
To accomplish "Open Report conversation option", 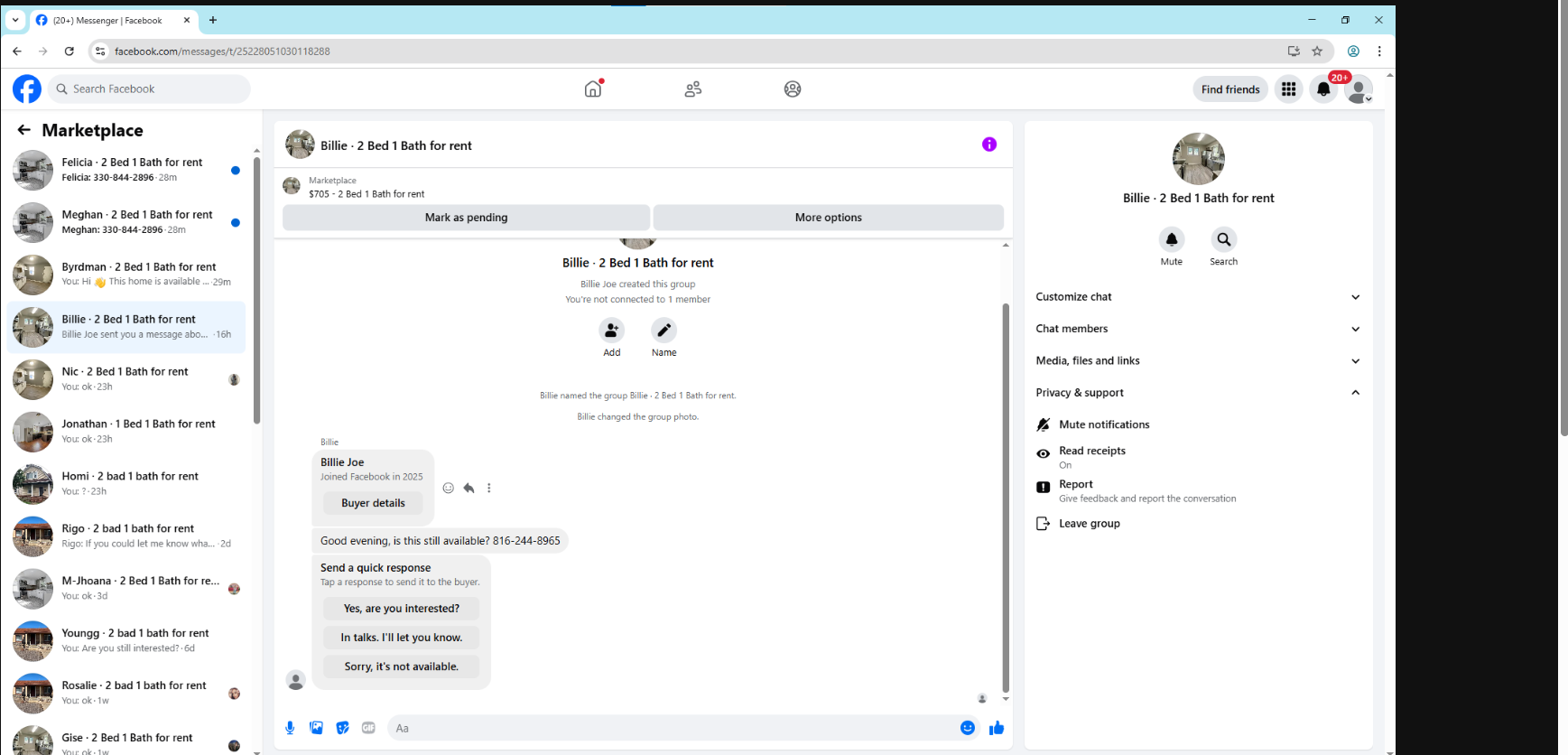I will click(x=1198, y=490).
